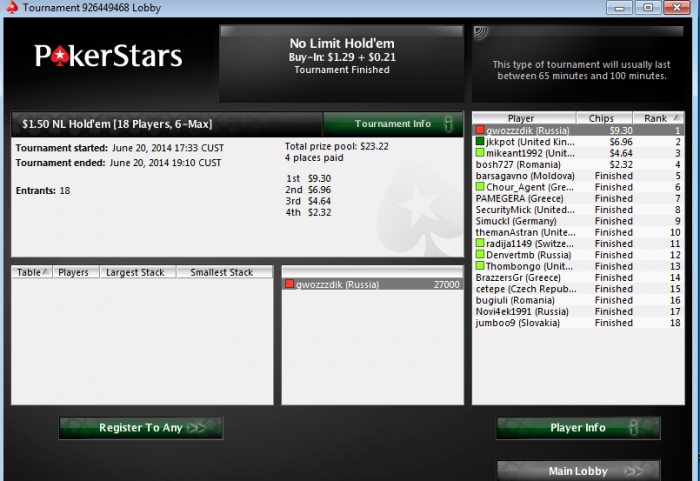Viewport: 700px width, 481px height.
Task: Click the dark green marker beside jkkpot
Action: click(x=480, y=142)
